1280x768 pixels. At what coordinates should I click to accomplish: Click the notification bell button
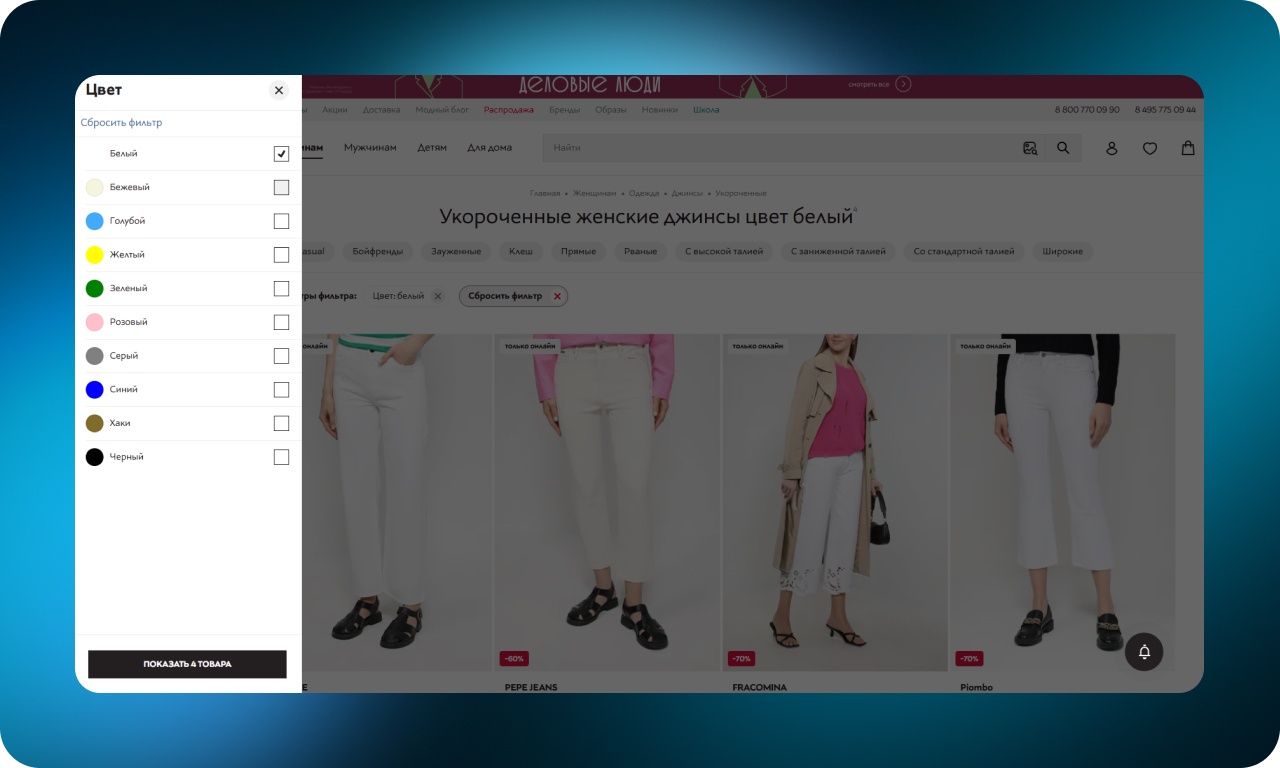(1144, 652)
